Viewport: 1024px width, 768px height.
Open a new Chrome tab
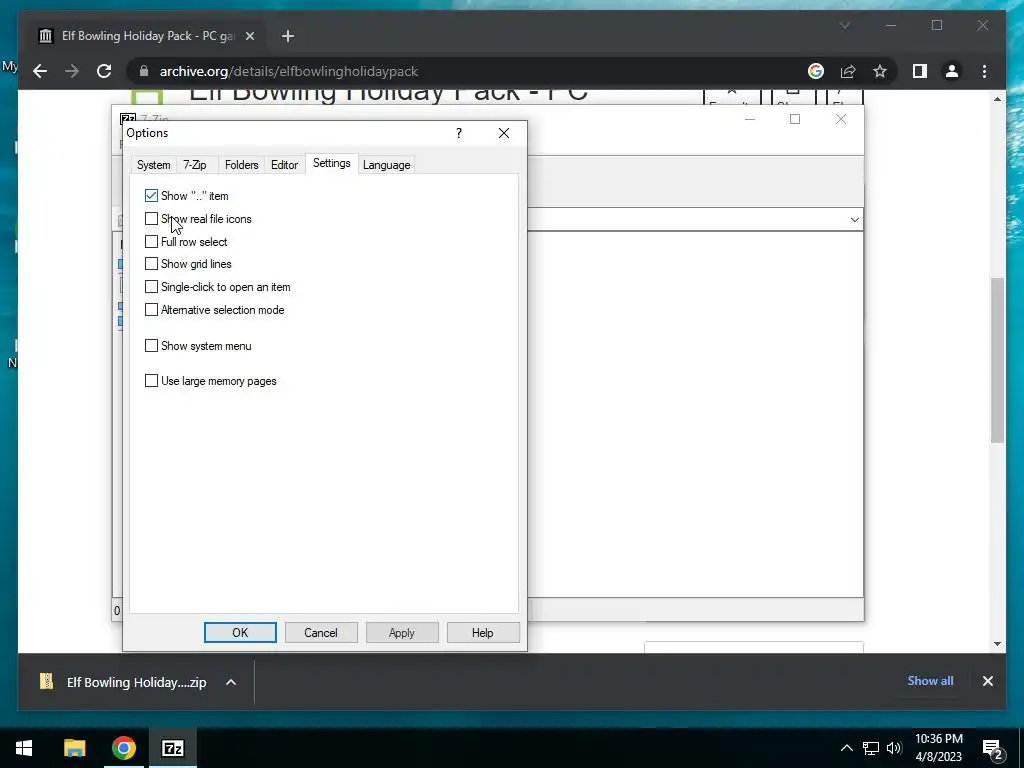coord(288,36)
